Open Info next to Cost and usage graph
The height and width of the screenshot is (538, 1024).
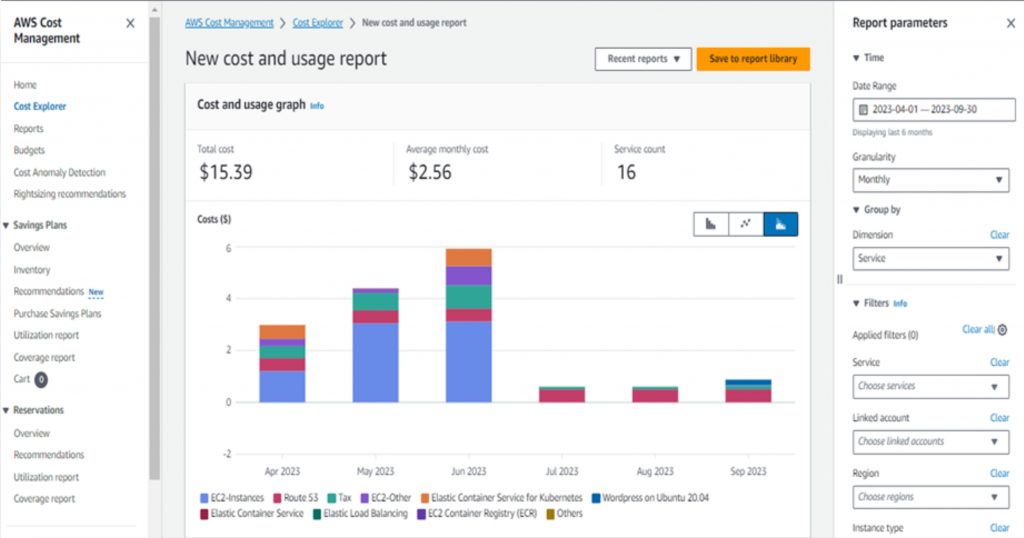click(317, 106)
